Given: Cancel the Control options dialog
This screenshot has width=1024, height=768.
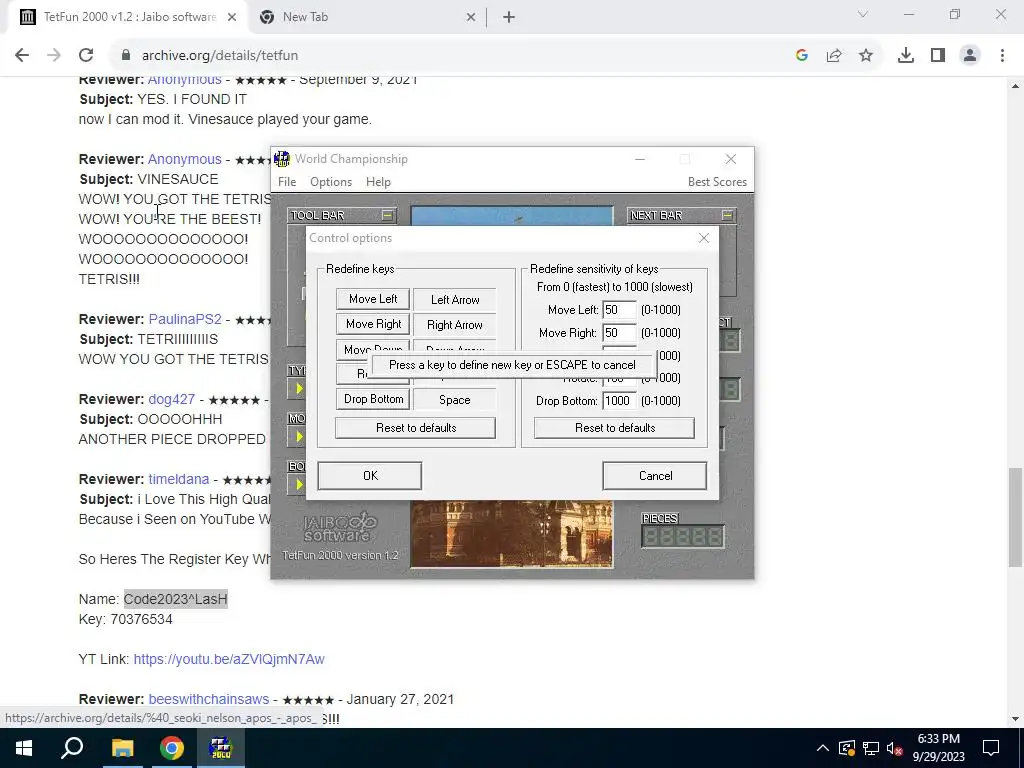Looking at the screenshot, I should [654, 475].
